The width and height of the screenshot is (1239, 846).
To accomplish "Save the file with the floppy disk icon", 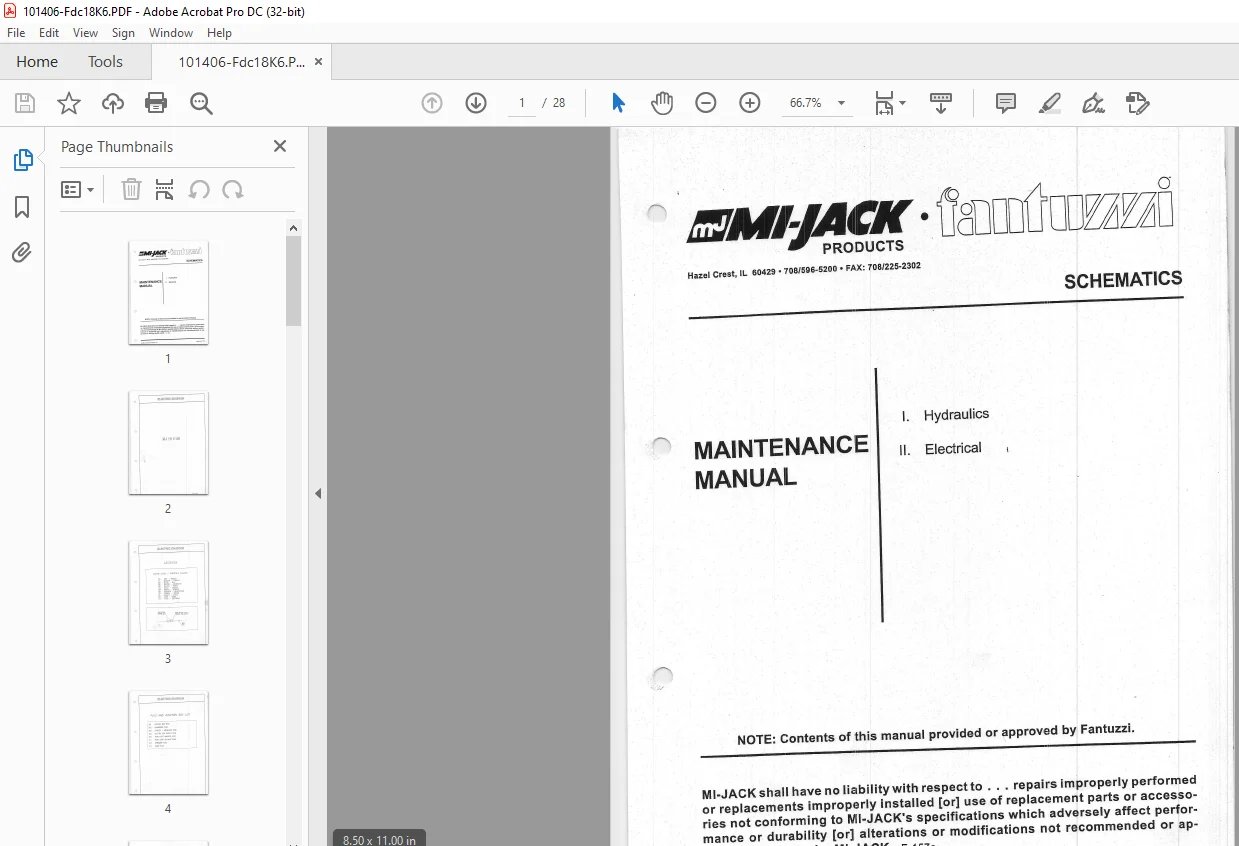I will tap(25, 103).
